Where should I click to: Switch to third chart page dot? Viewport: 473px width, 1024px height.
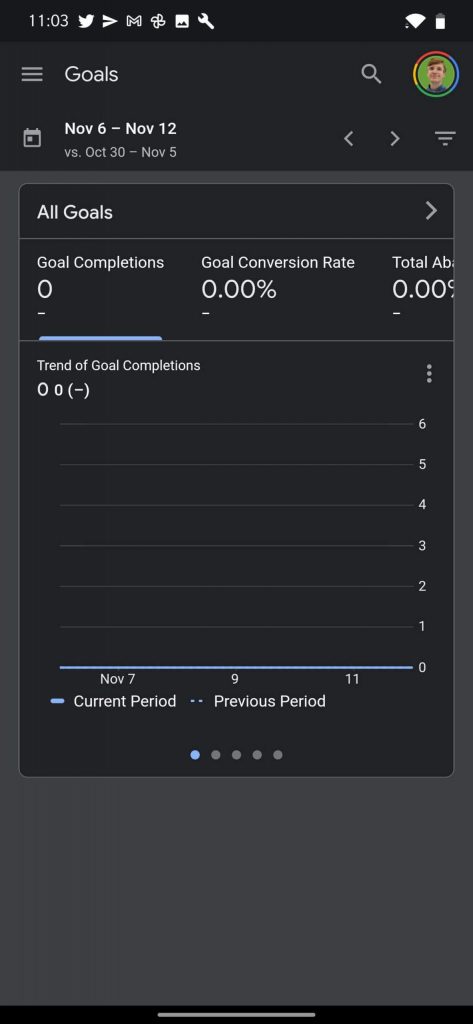click(x=236, y=755)
